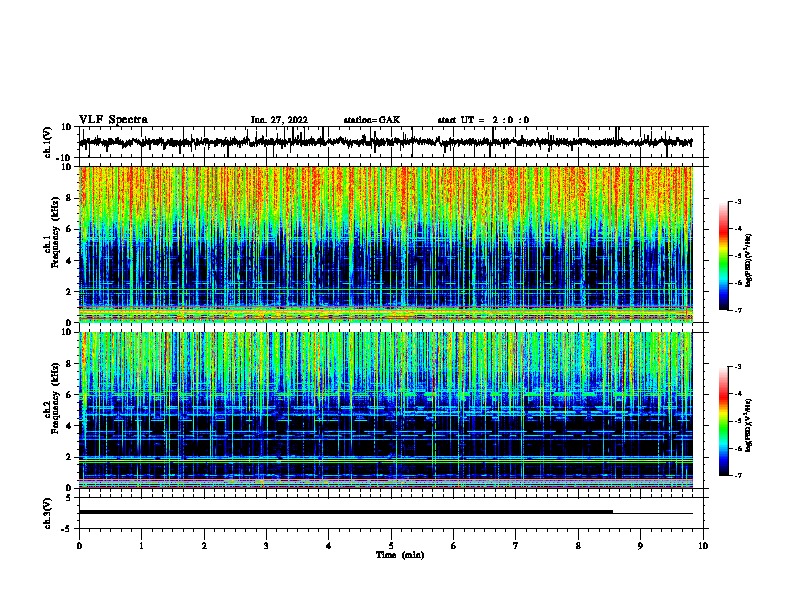Click the ch.1 voltage waveform trace
Image resolution: width=792 pixels, height=612 pixels.
385,142
